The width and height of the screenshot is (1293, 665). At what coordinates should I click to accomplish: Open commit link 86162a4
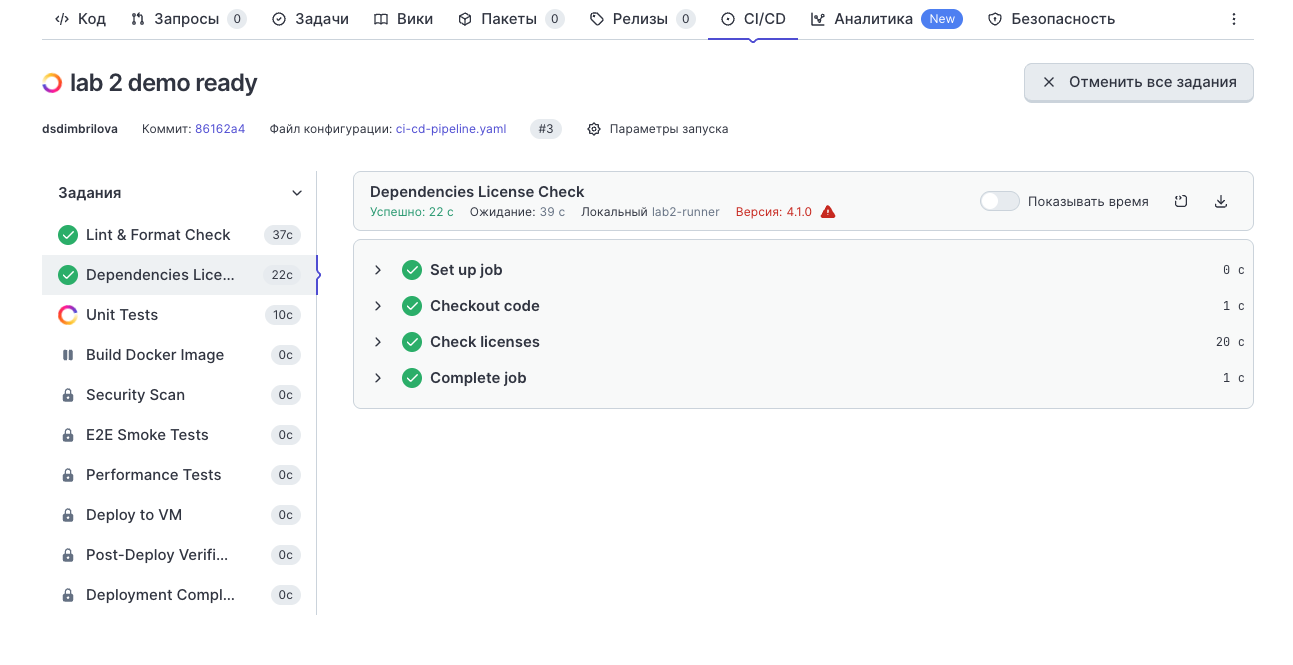tap(220, 129)
